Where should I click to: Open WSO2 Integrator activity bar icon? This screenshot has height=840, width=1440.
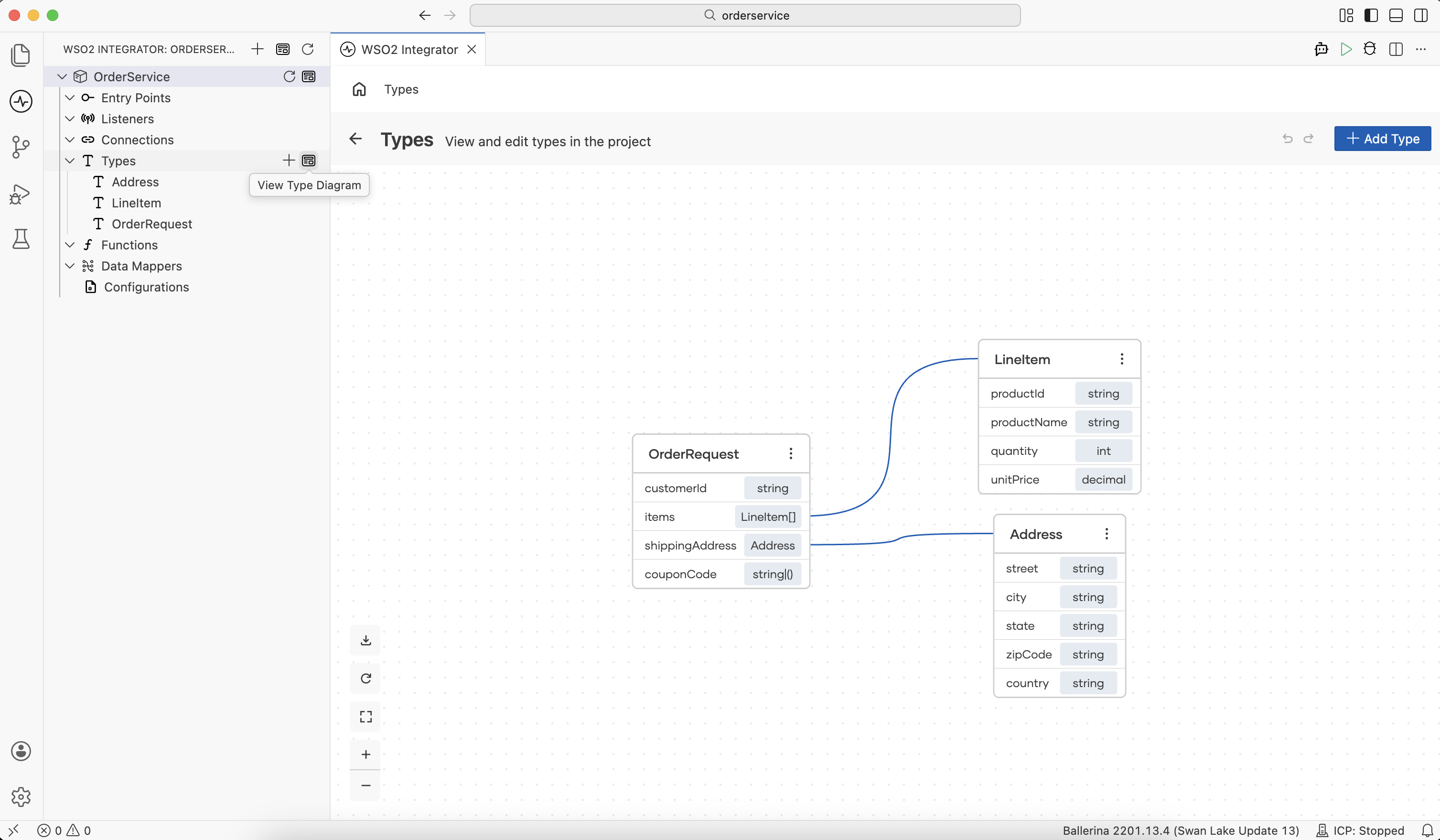pos(21,101)
